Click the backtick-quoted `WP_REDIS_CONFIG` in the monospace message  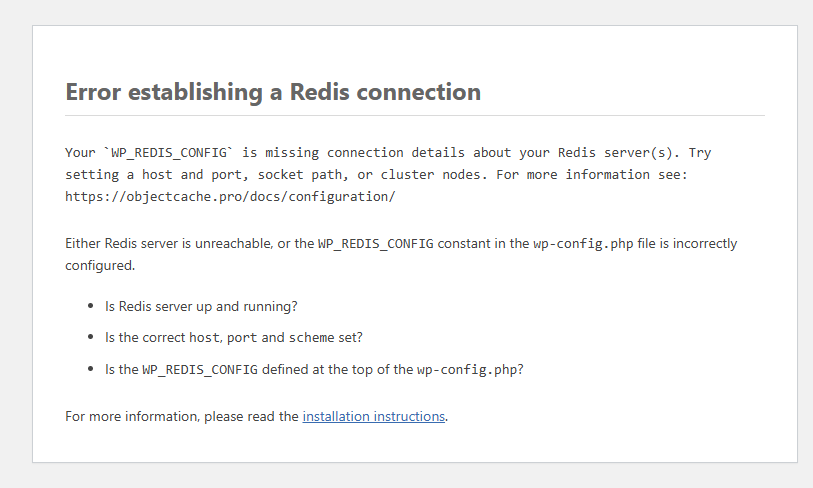pos(168,153)
